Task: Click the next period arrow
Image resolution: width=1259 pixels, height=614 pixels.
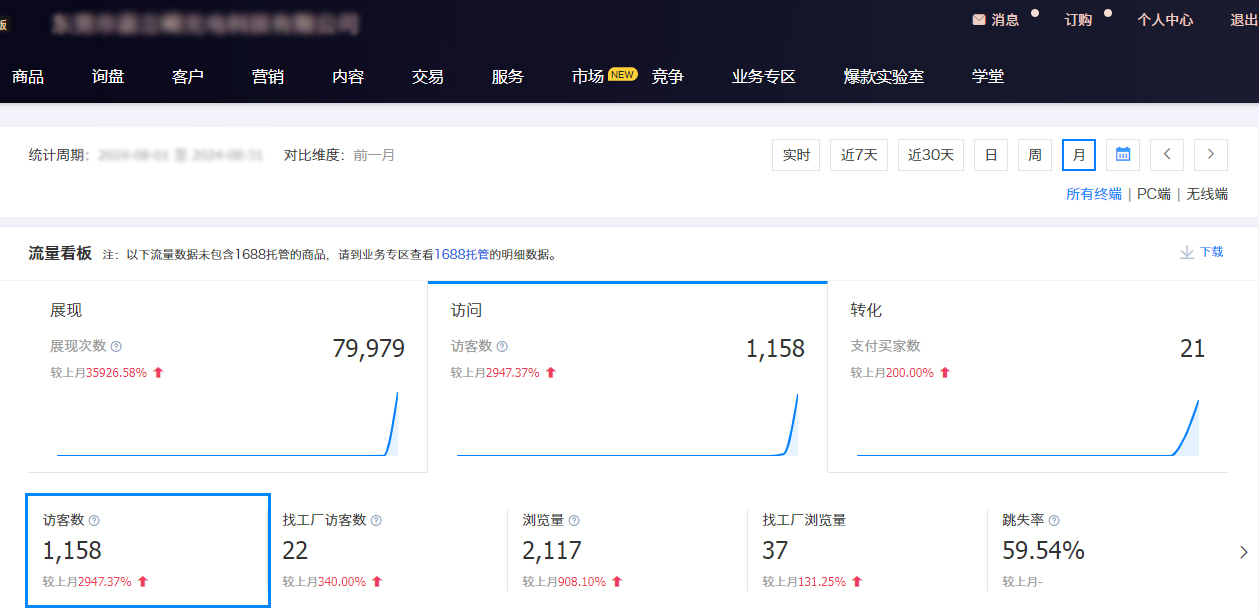Action: [x=1211, y=155]
